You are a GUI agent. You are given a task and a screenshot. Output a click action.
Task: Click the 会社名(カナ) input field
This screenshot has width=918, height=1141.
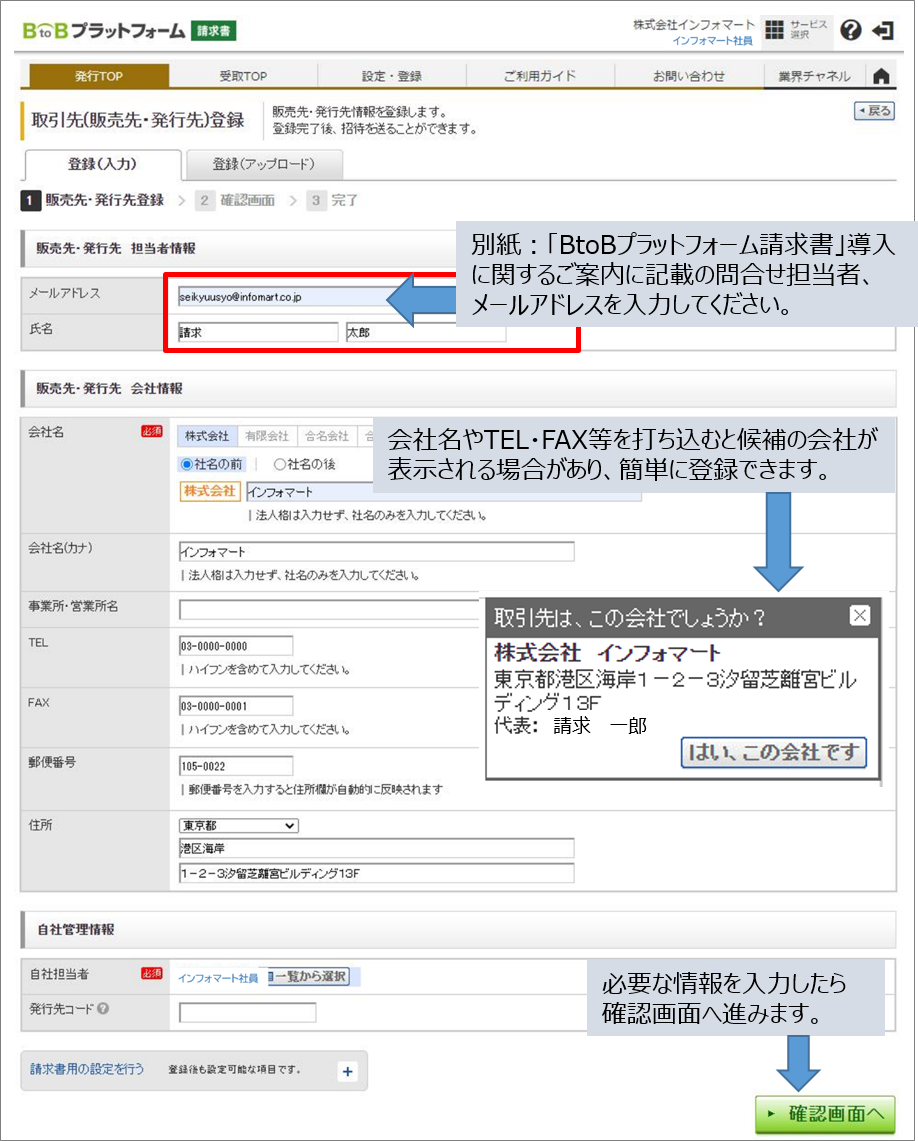coord(376,552)
